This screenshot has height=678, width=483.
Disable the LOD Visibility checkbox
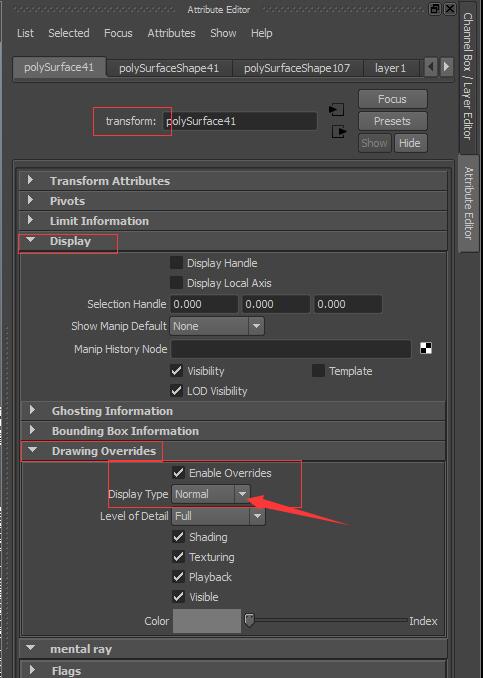point(176,391)
